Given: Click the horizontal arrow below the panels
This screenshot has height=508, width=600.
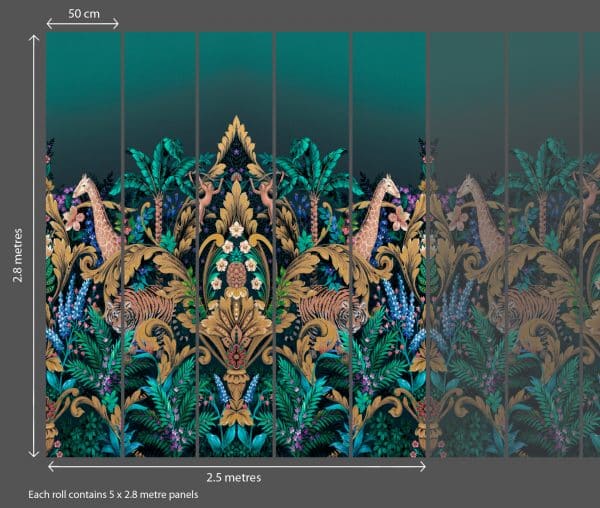Looking at the screenshot, I should tap(236, 465).
